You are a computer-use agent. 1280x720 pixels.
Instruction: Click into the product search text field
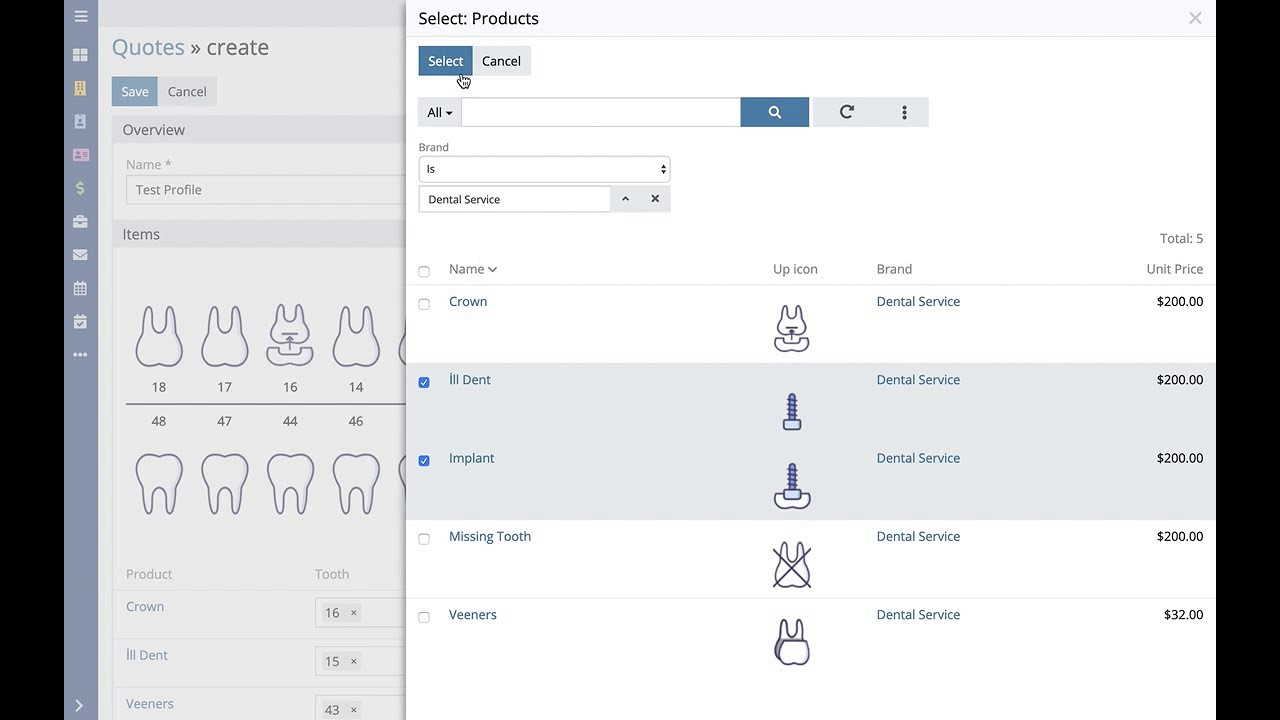(601, 112)
